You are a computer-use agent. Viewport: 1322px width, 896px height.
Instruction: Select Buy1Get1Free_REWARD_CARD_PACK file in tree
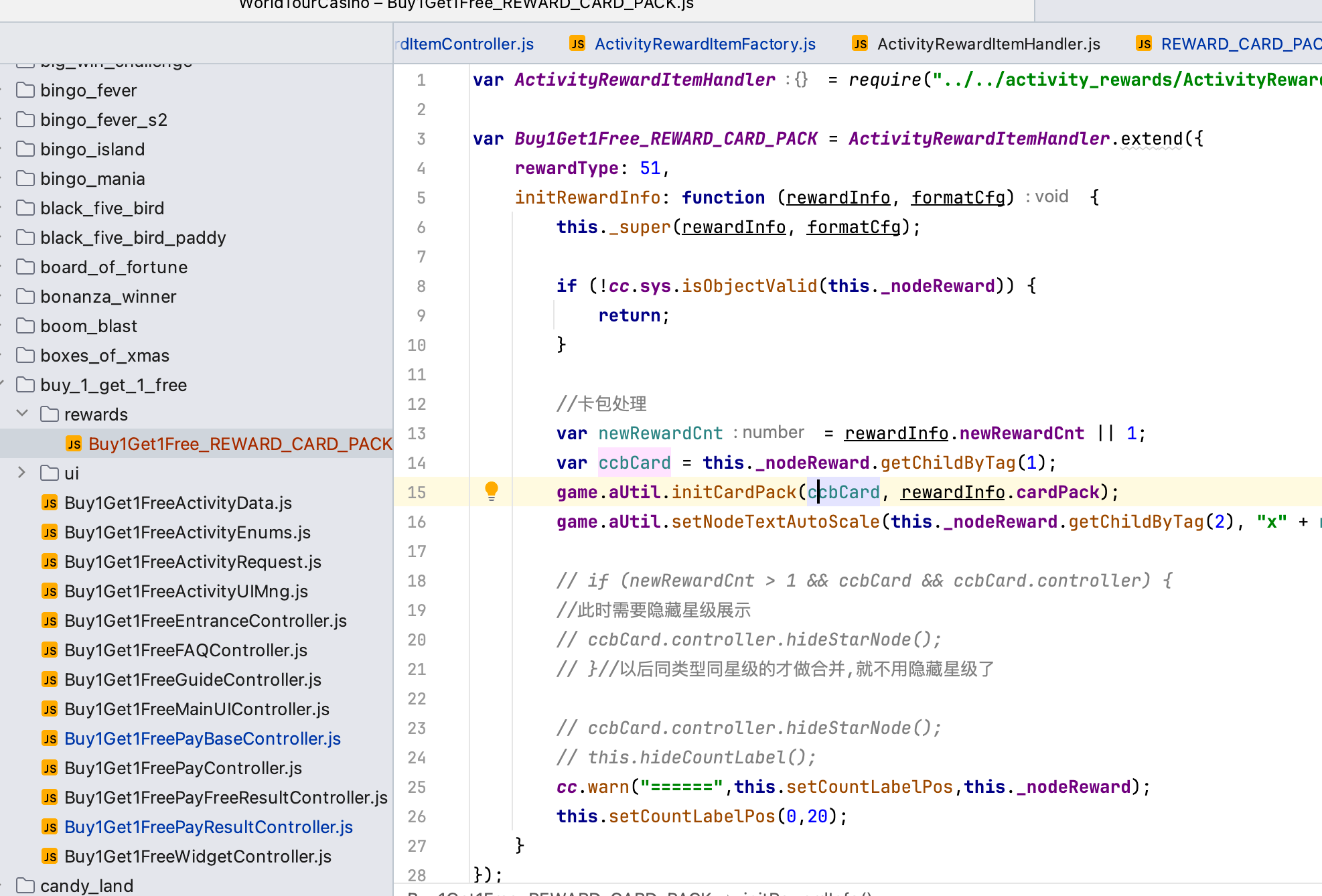pyautogui.click(x=240, y=444)
